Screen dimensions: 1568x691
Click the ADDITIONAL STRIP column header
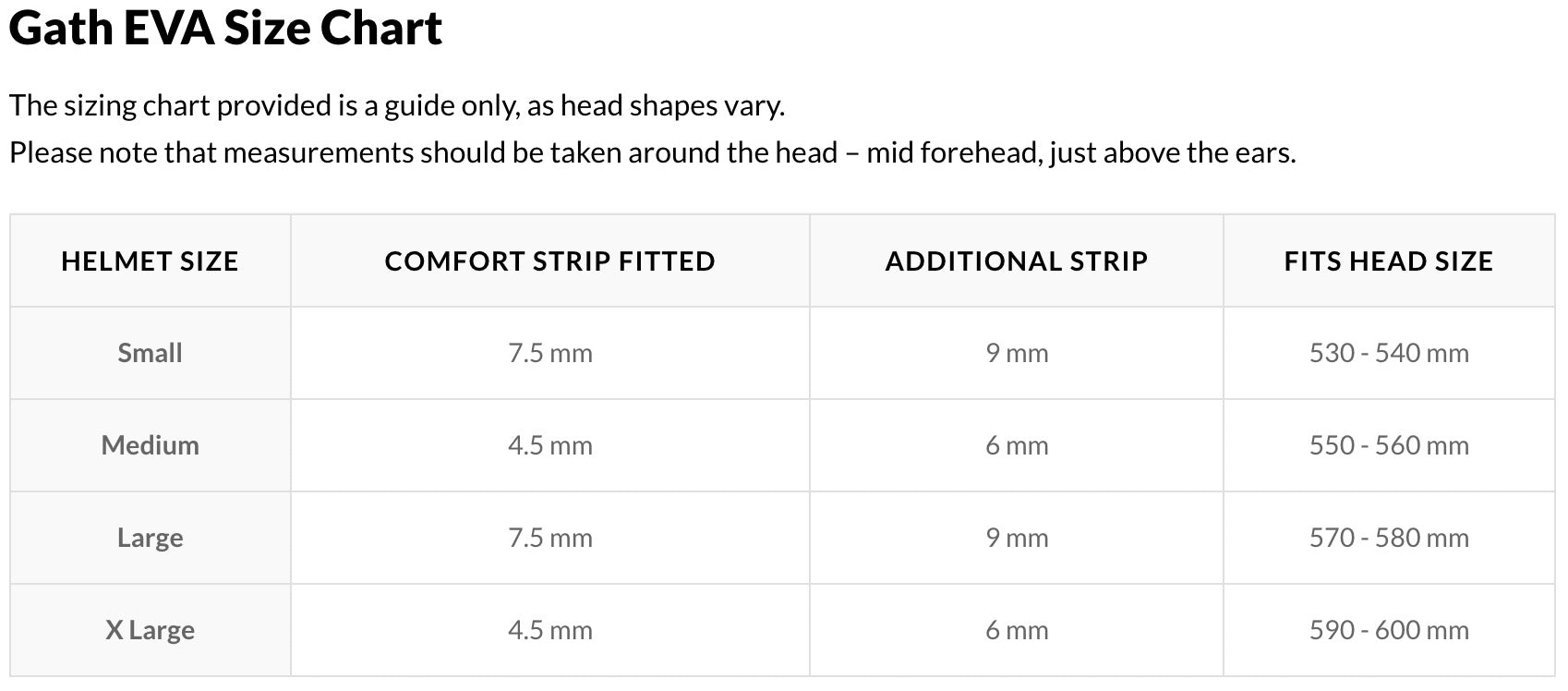click(1016, 261)
